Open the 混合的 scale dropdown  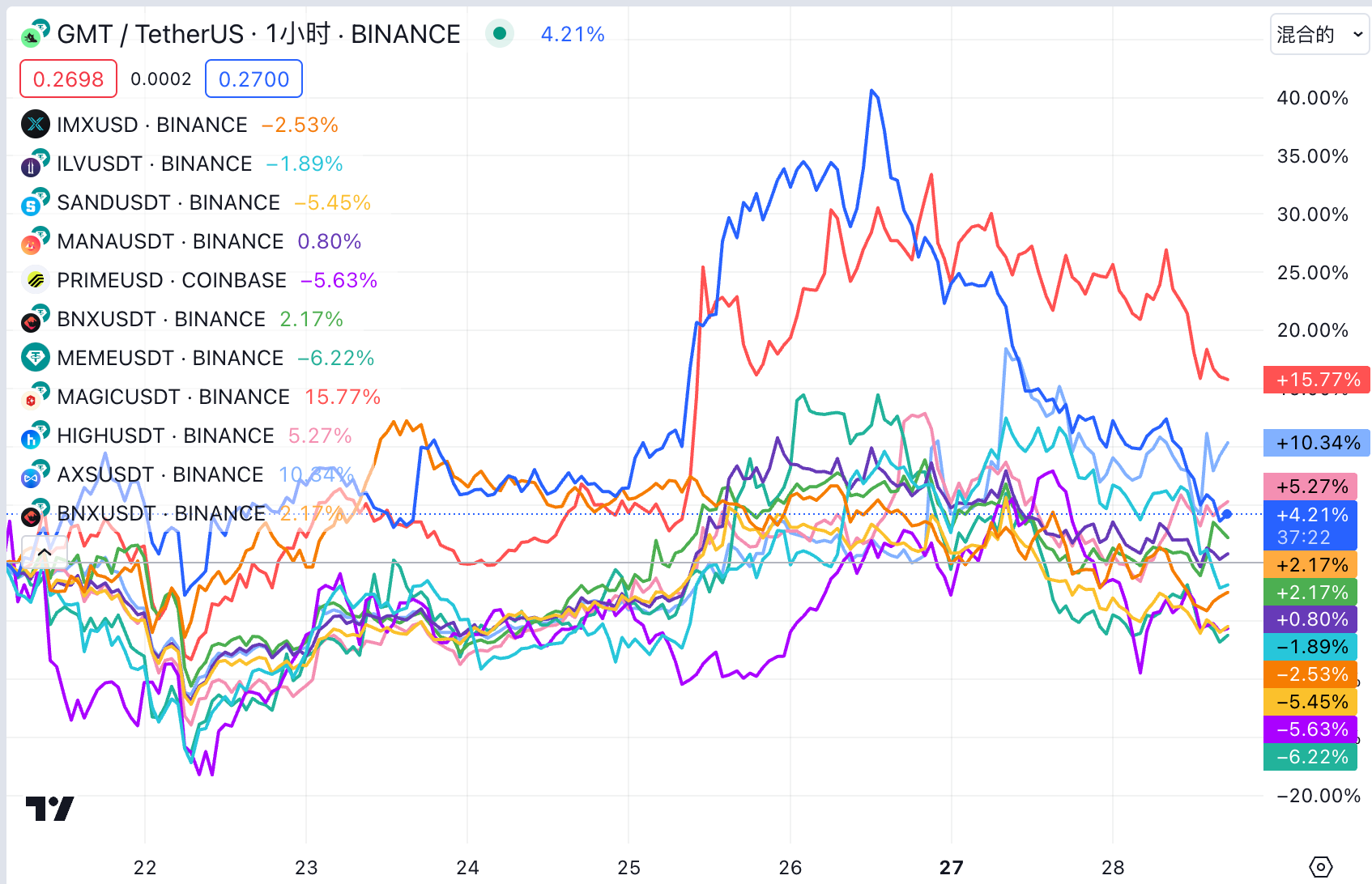tap(1319, 35)
